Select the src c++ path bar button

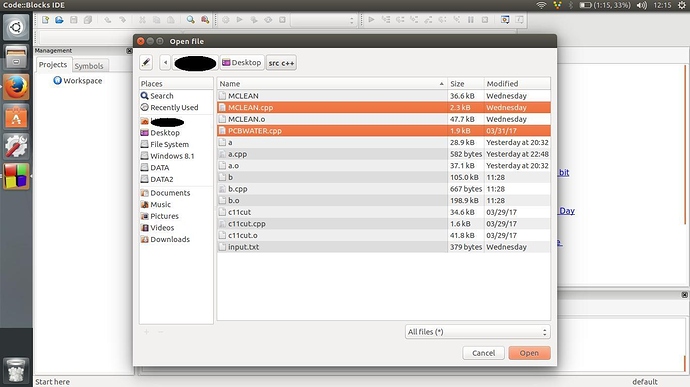(x=281, y=63)
